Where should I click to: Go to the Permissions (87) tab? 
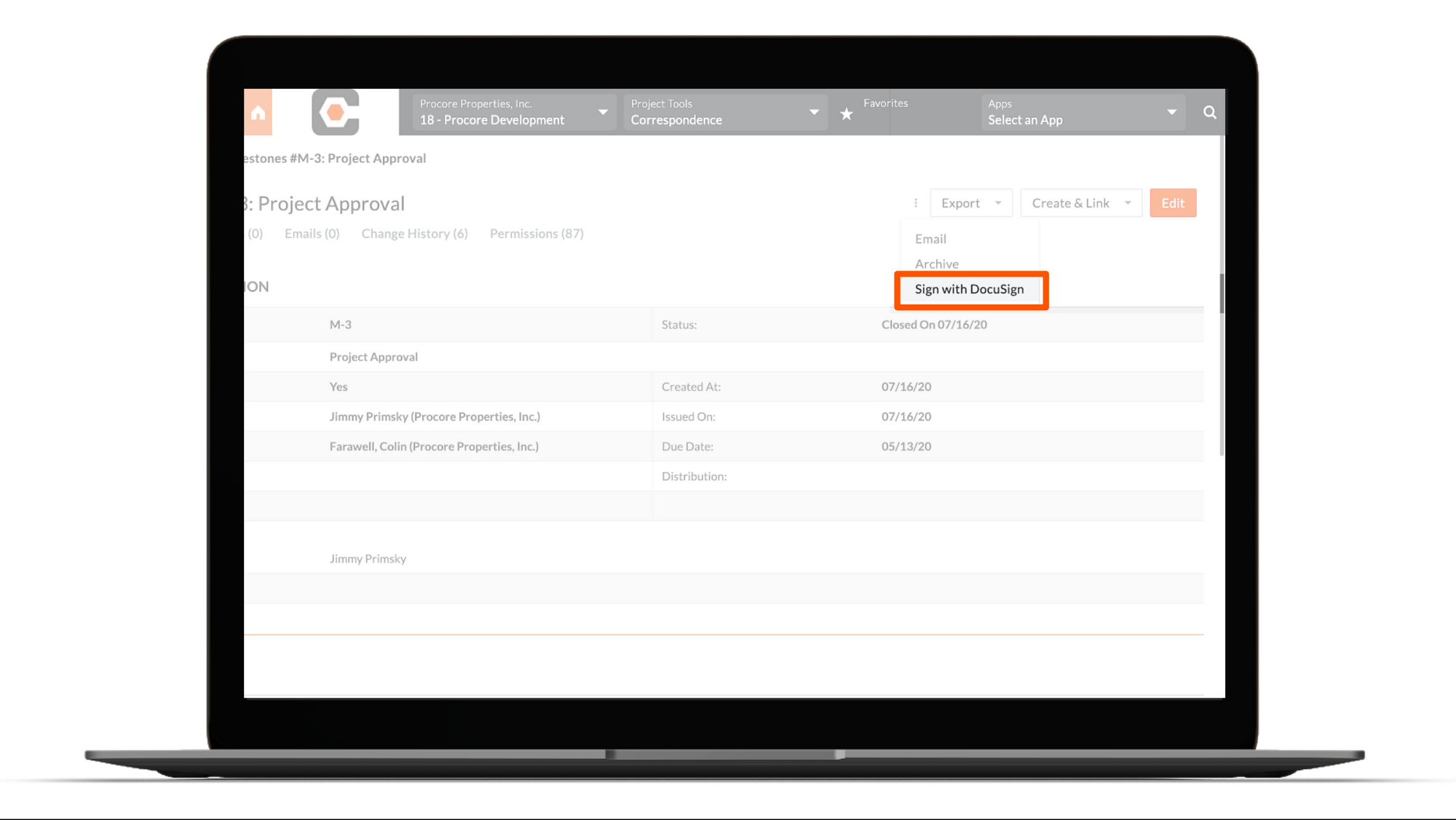point(537,234)
